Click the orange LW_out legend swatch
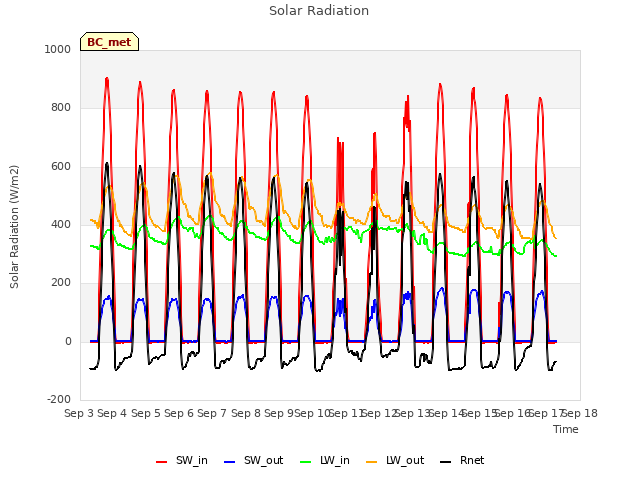The width and height of the screenshot is (640, 480). pyautogui.click(x=372, y=462)
